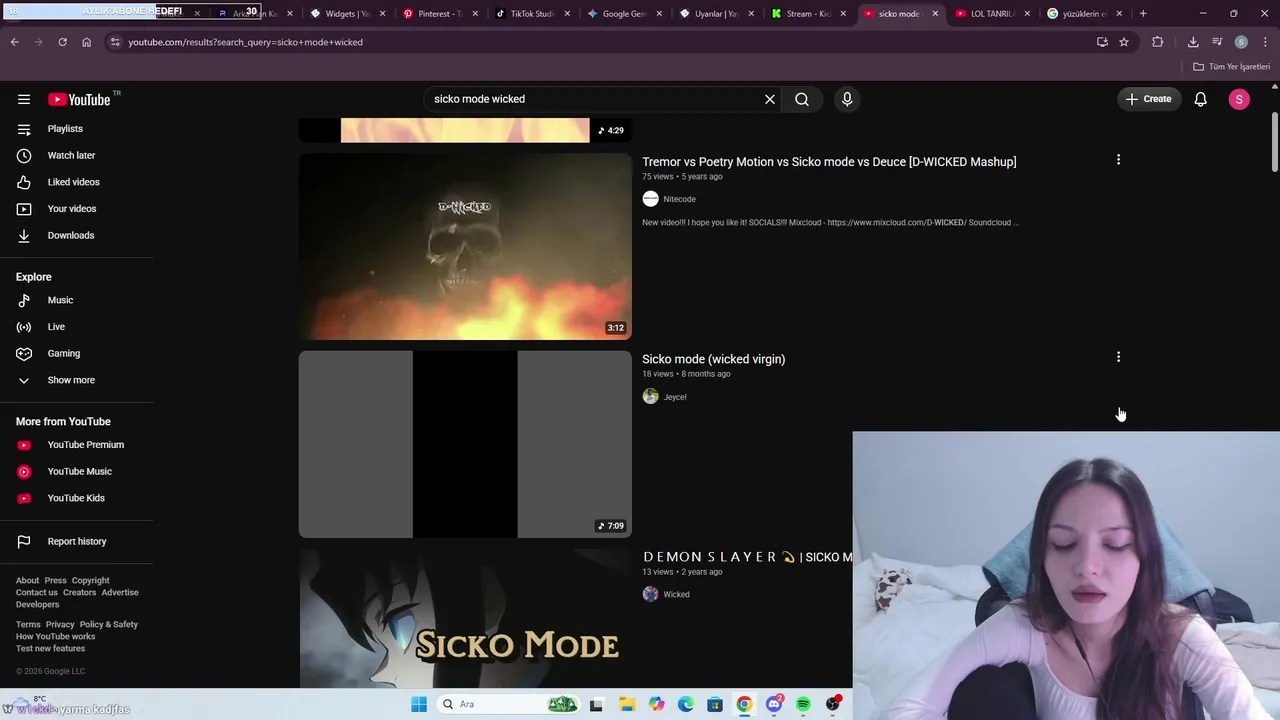Viewport: 1280px width, 720px height.
Task: Open the YouTube hamburger guide menu
Action: pos(24,99)
